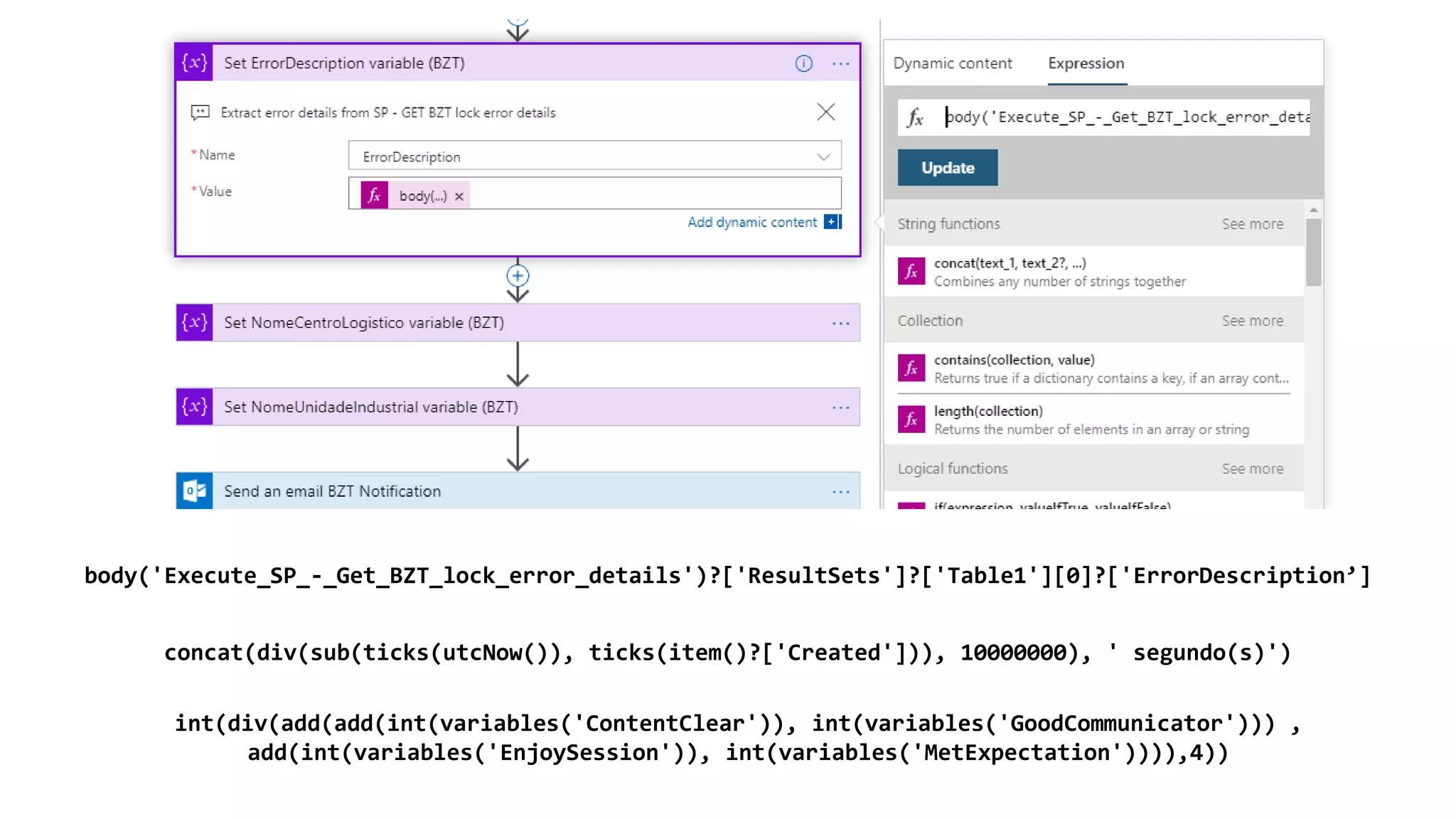Open ellipsis menu of Set ErrorDescription action
Image resolution: width=1456 pixels, height=819 pixels.
pyautogui.click(x=841, y=64)
